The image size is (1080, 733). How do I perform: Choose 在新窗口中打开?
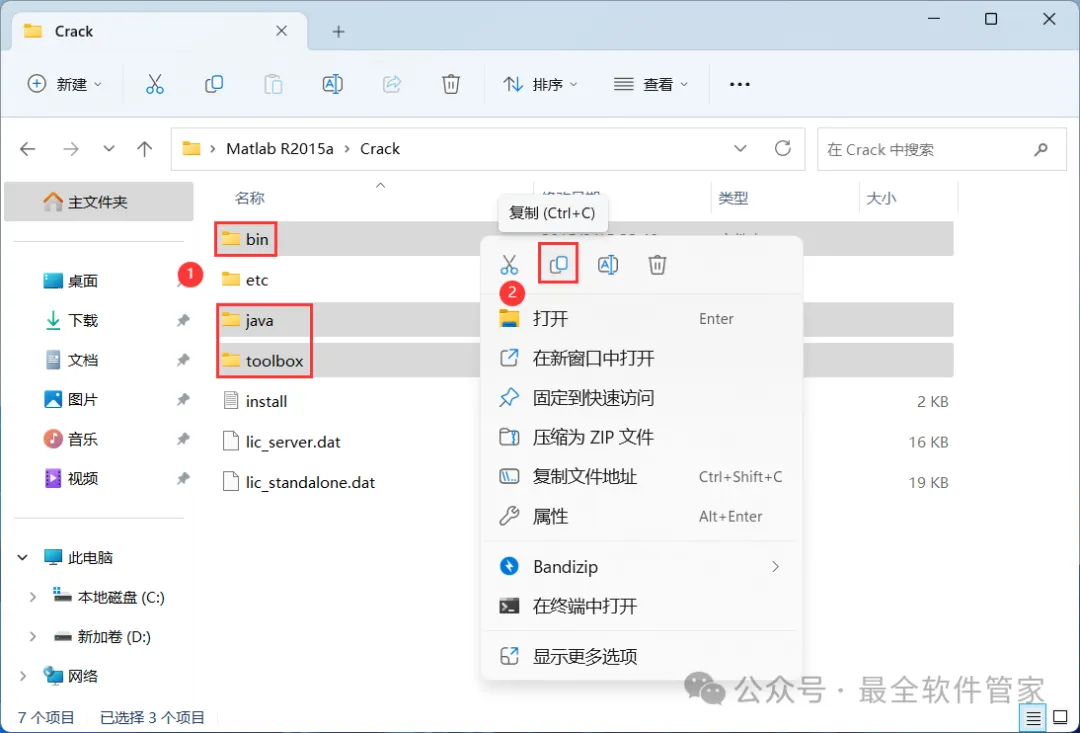pos(641,358)
